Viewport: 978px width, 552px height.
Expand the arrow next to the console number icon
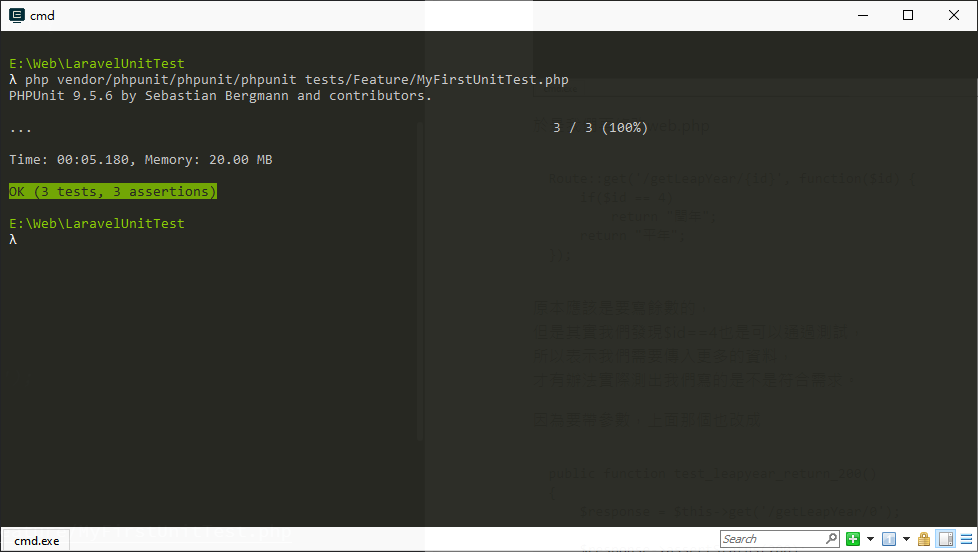pos(906,539)
